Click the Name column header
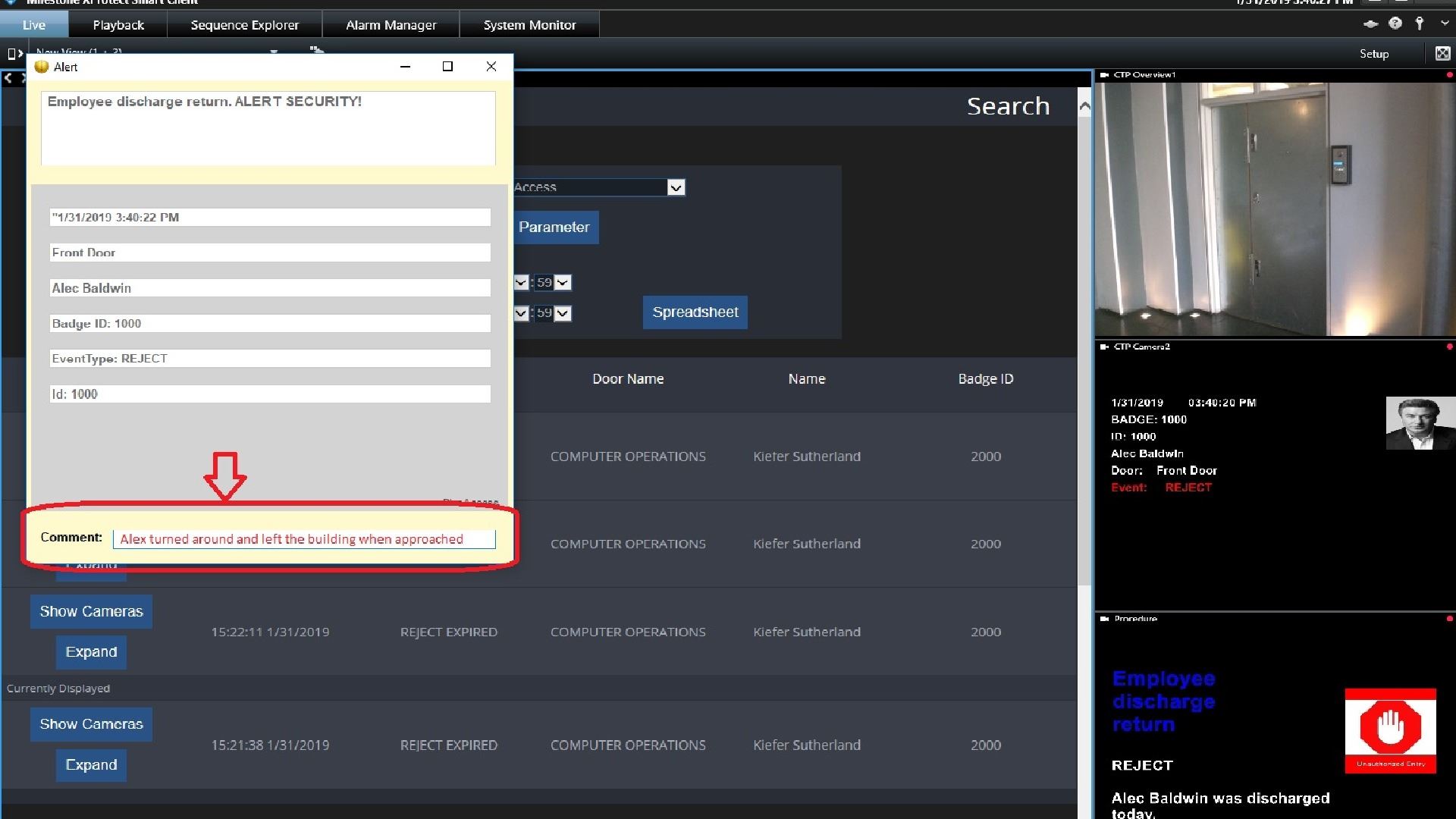The width and height of the screenshot is (1456, 819). pos(806,379)
